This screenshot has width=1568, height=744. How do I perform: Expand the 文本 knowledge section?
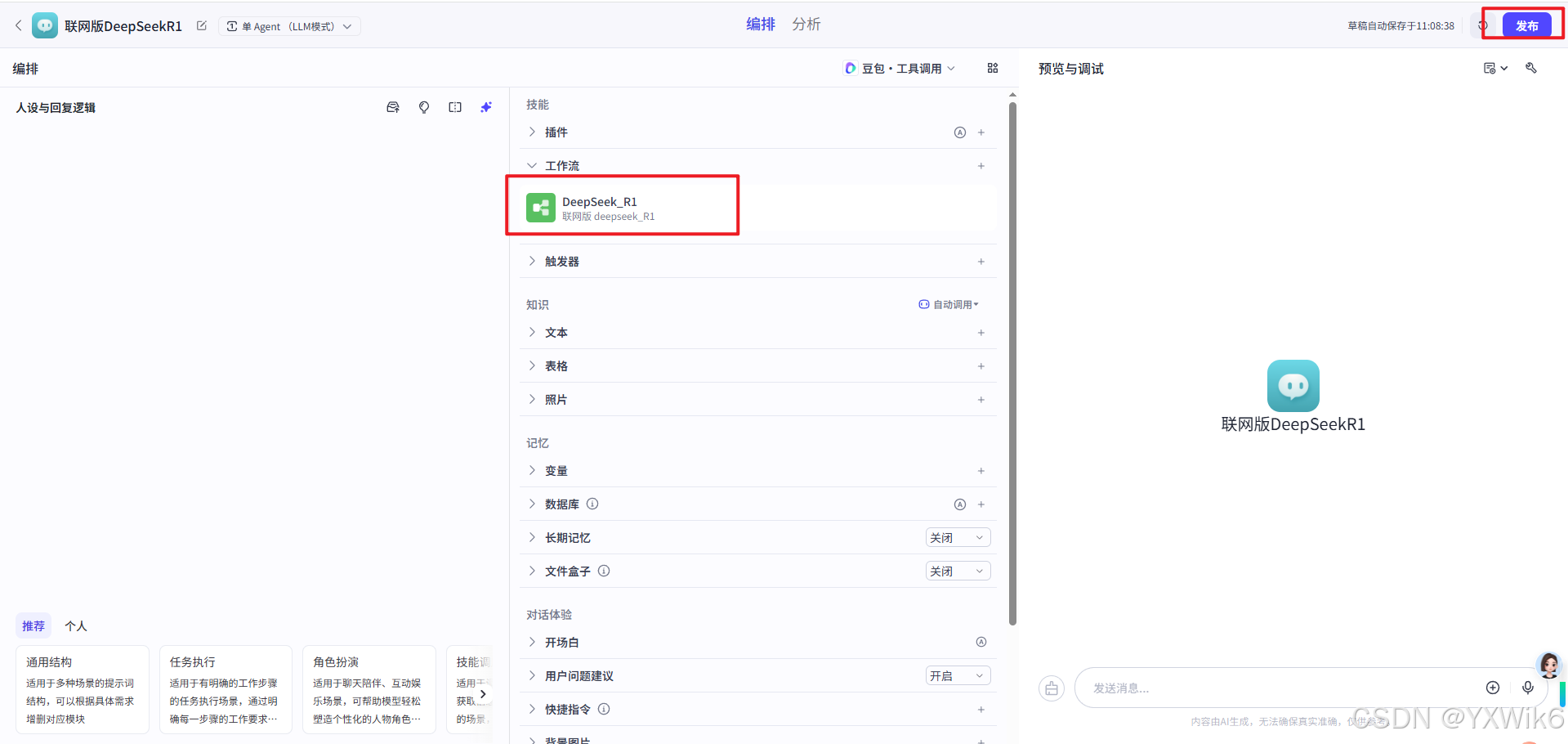click(532, 333)
